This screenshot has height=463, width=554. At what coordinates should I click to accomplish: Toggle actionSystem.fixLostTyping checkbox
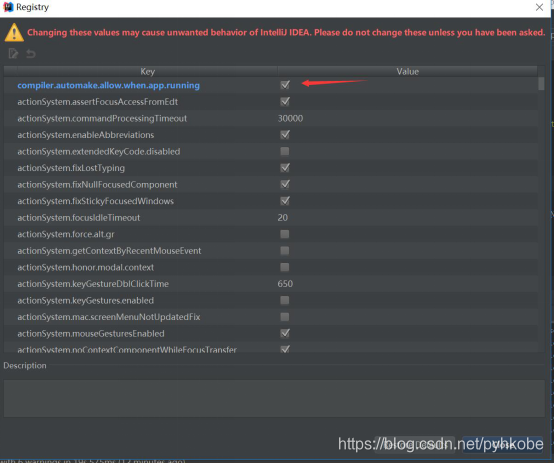(285, 168)
